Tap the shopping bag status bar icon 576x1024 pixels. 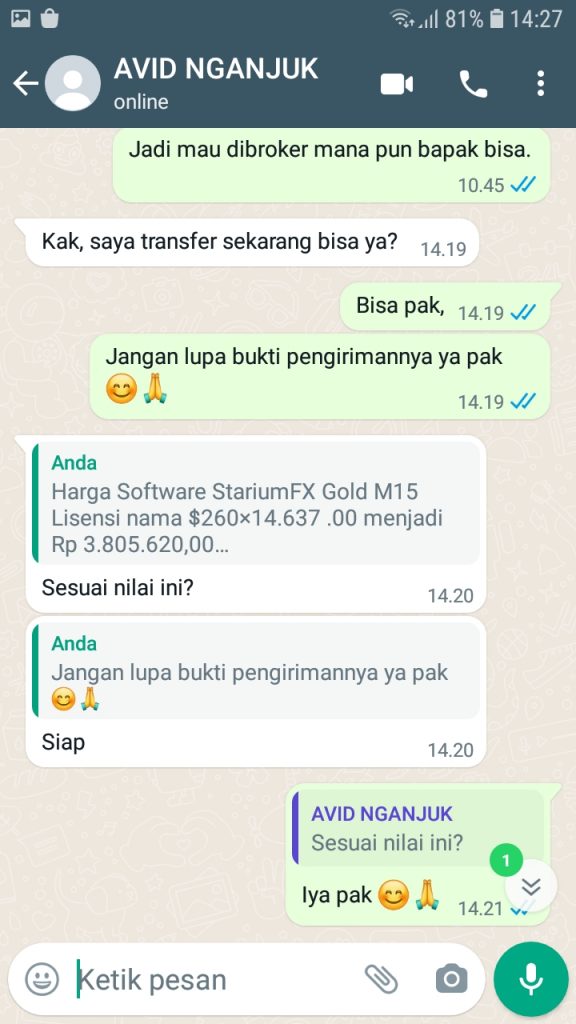[50, 19]
